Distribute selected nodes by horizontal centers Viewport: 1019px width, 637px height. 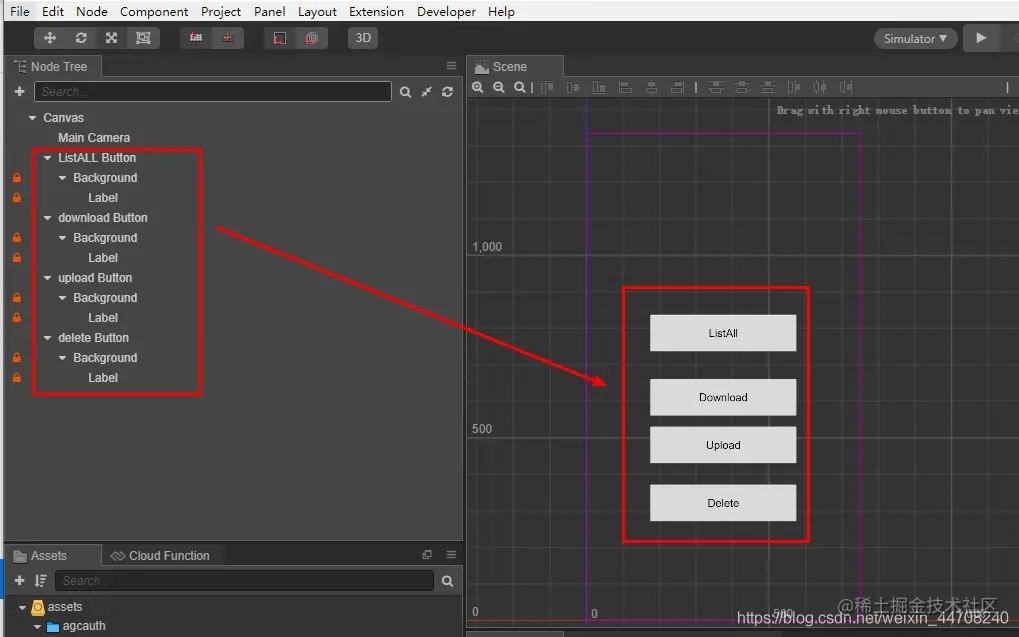[820, 87]
